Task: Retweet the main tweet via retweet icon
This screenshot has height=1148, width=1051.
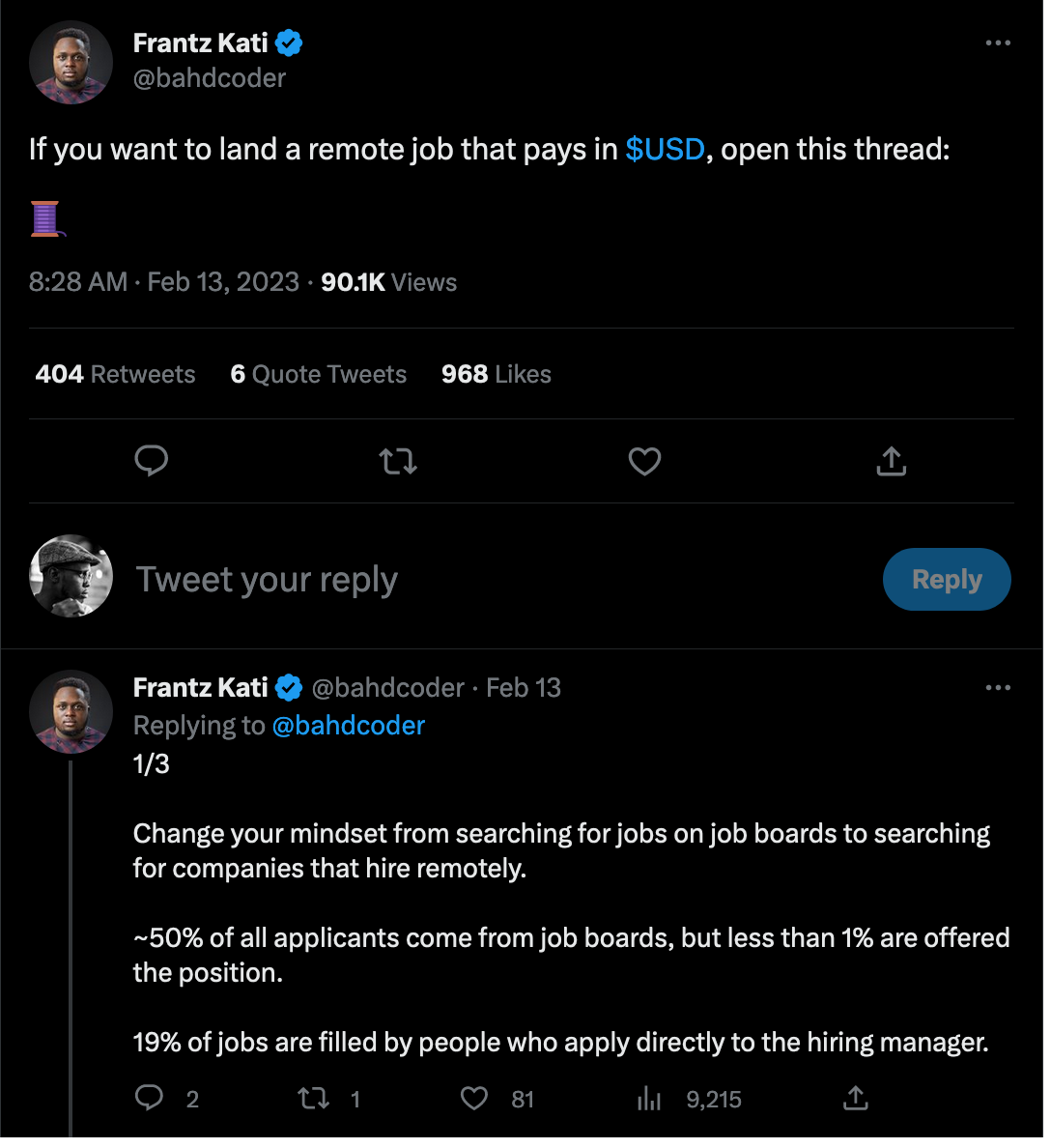Action: click(x=398, y=462)
